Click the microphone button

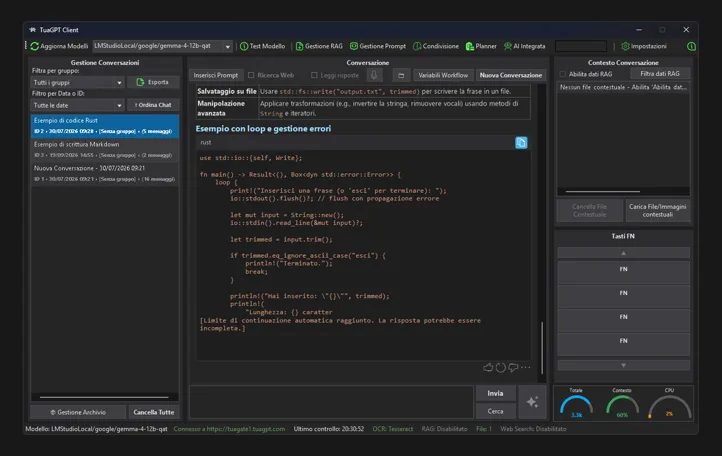[x=374, y=75]
